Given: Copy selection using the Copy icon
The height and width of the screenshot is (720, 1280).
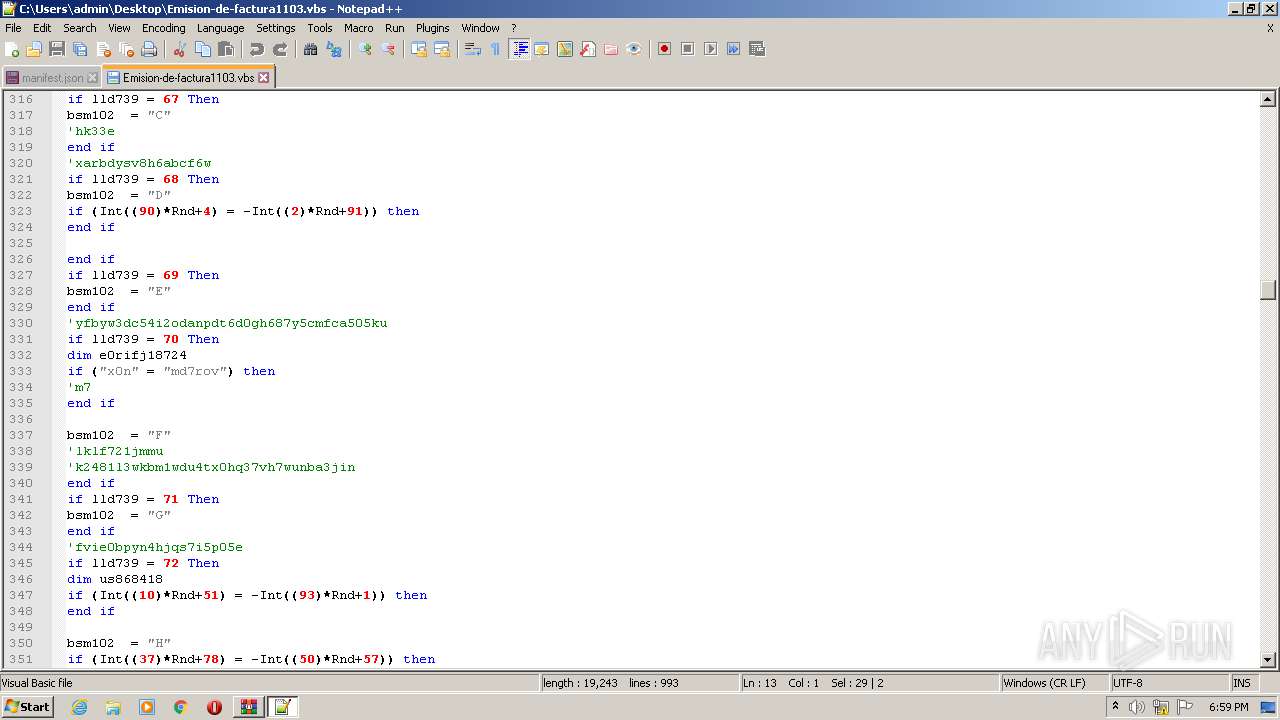Looking at the screenshot, I should coord(202,49).
